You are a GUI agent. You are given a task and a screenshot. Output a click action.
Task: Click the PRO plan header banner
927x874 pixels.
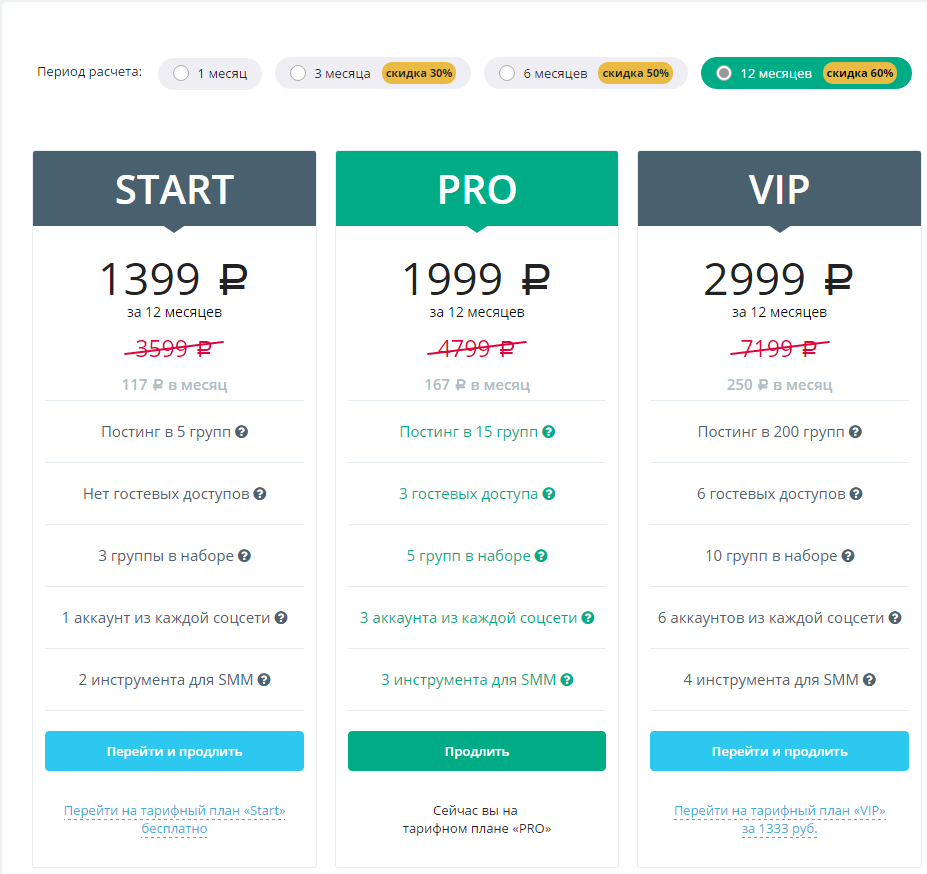click(x=477, y=189)
